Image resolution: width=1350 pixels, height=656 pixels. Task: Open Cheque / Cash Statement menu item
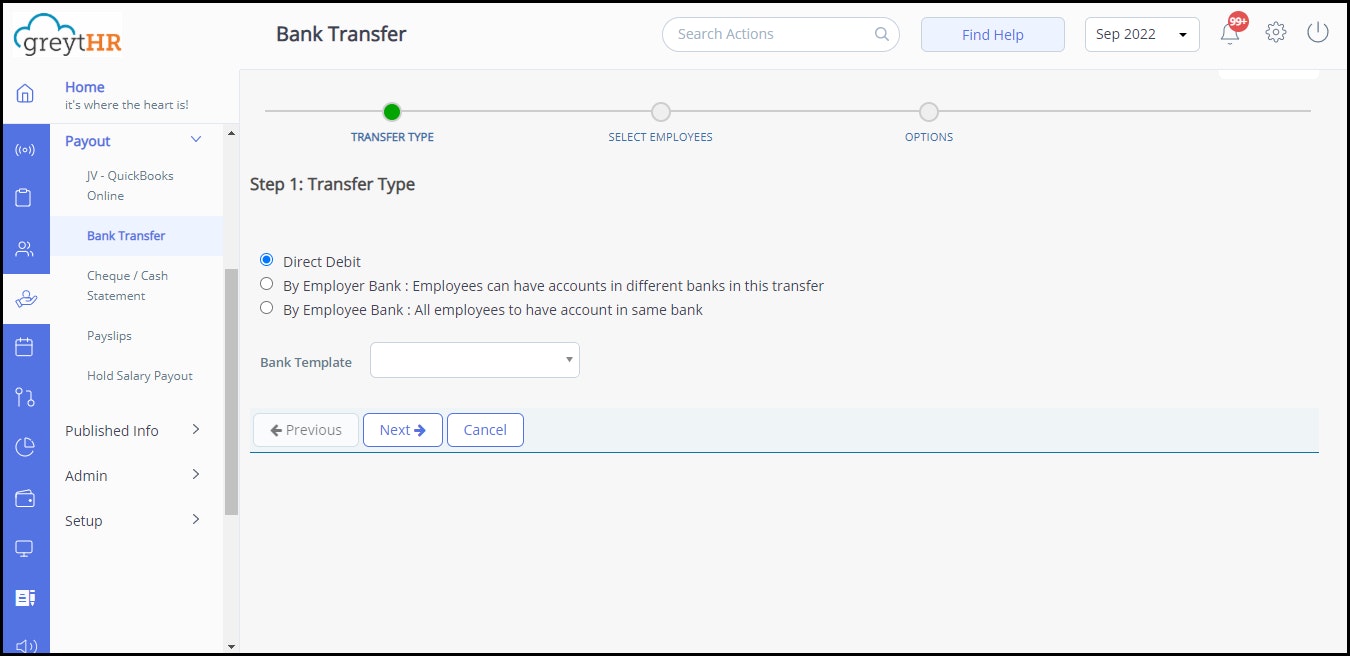pos(128,286)
